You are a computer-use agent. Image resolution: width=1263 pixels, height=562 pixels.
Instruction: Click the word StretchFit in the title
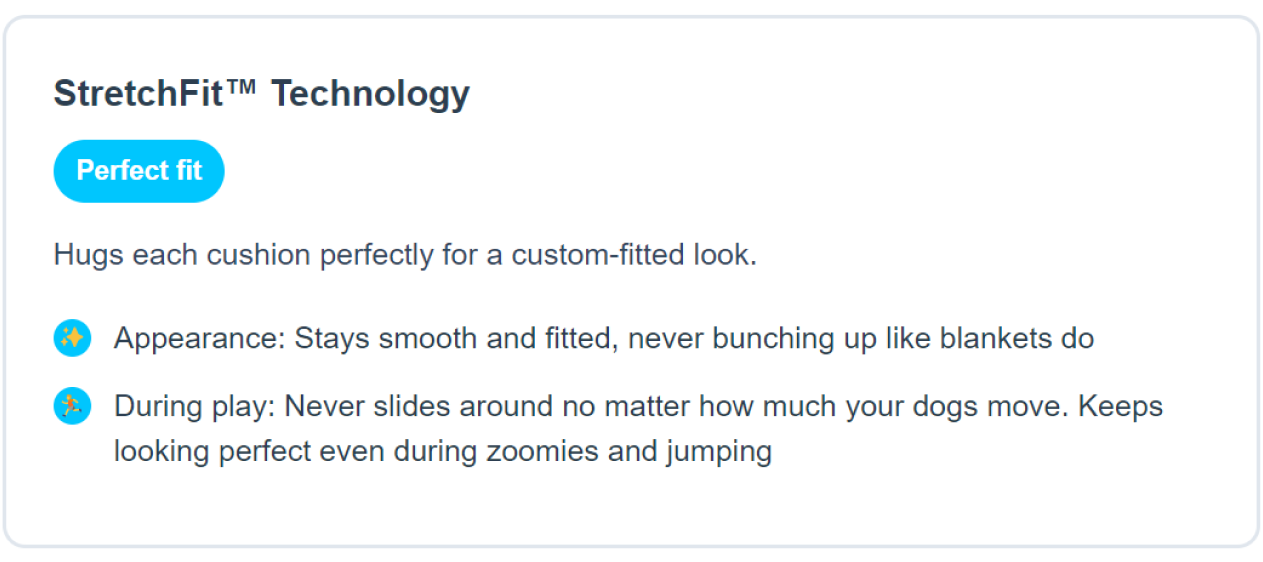point(137,94)
